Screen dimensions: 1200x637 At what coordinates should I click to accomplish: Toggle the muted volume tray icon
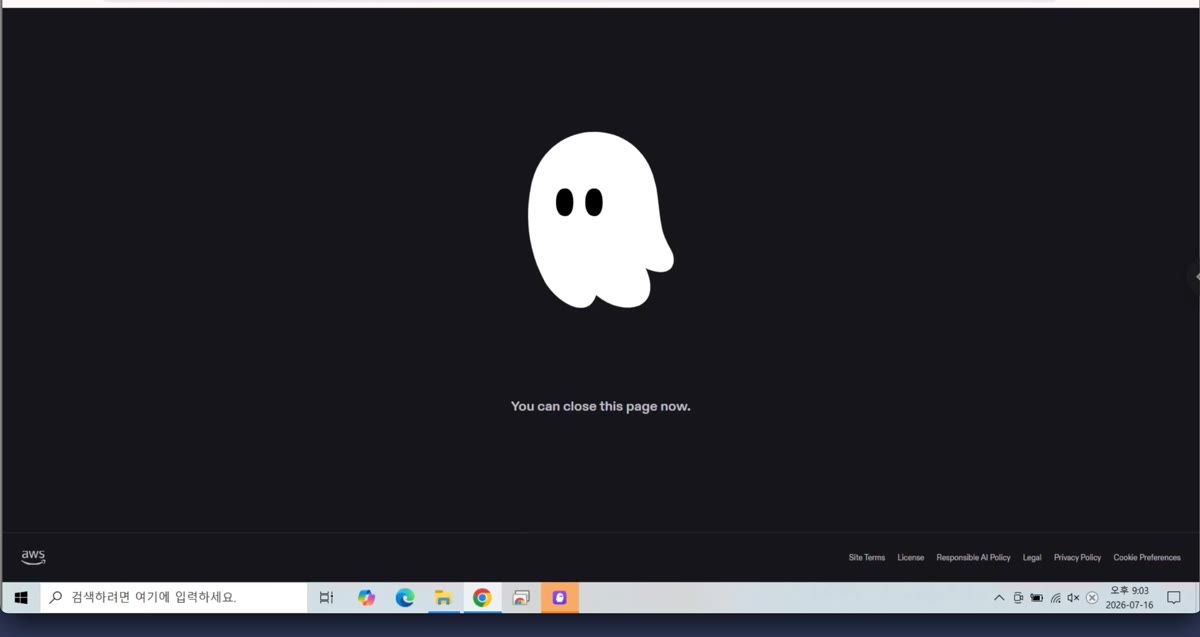tap(1073, 598)
